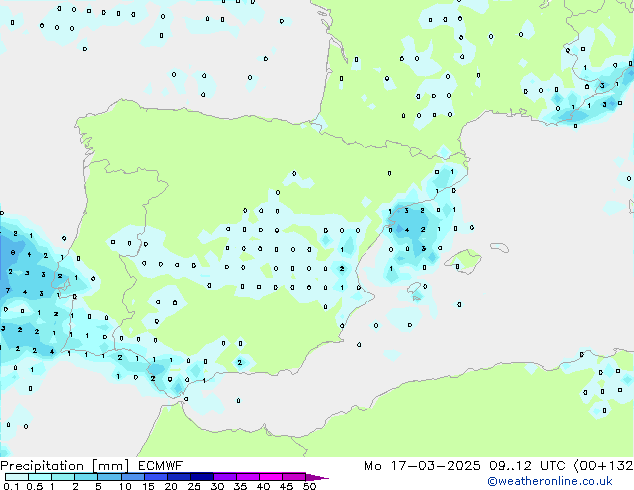Click the 2 to 5 mm legend swatch
Screen dimensions: 634x490
tap(86, 477)
